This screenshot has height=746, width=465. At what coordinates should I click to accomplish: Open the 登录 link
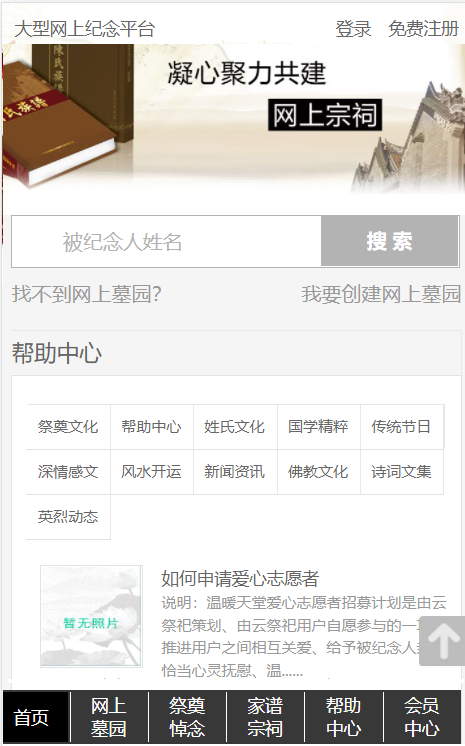[x=353, y=29]
